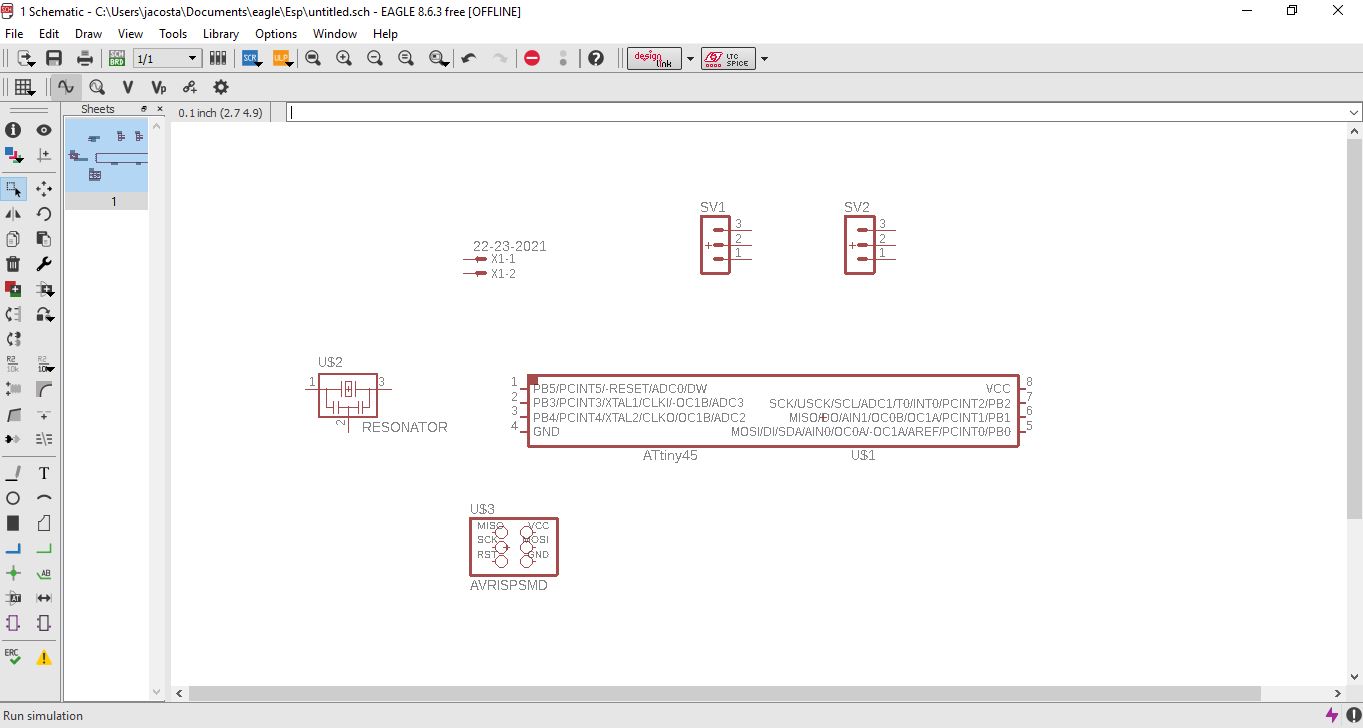Run the ERC check tool
Image resolution: width=1363 pixels, height=728 pixels.
click(x=13, y=657)
